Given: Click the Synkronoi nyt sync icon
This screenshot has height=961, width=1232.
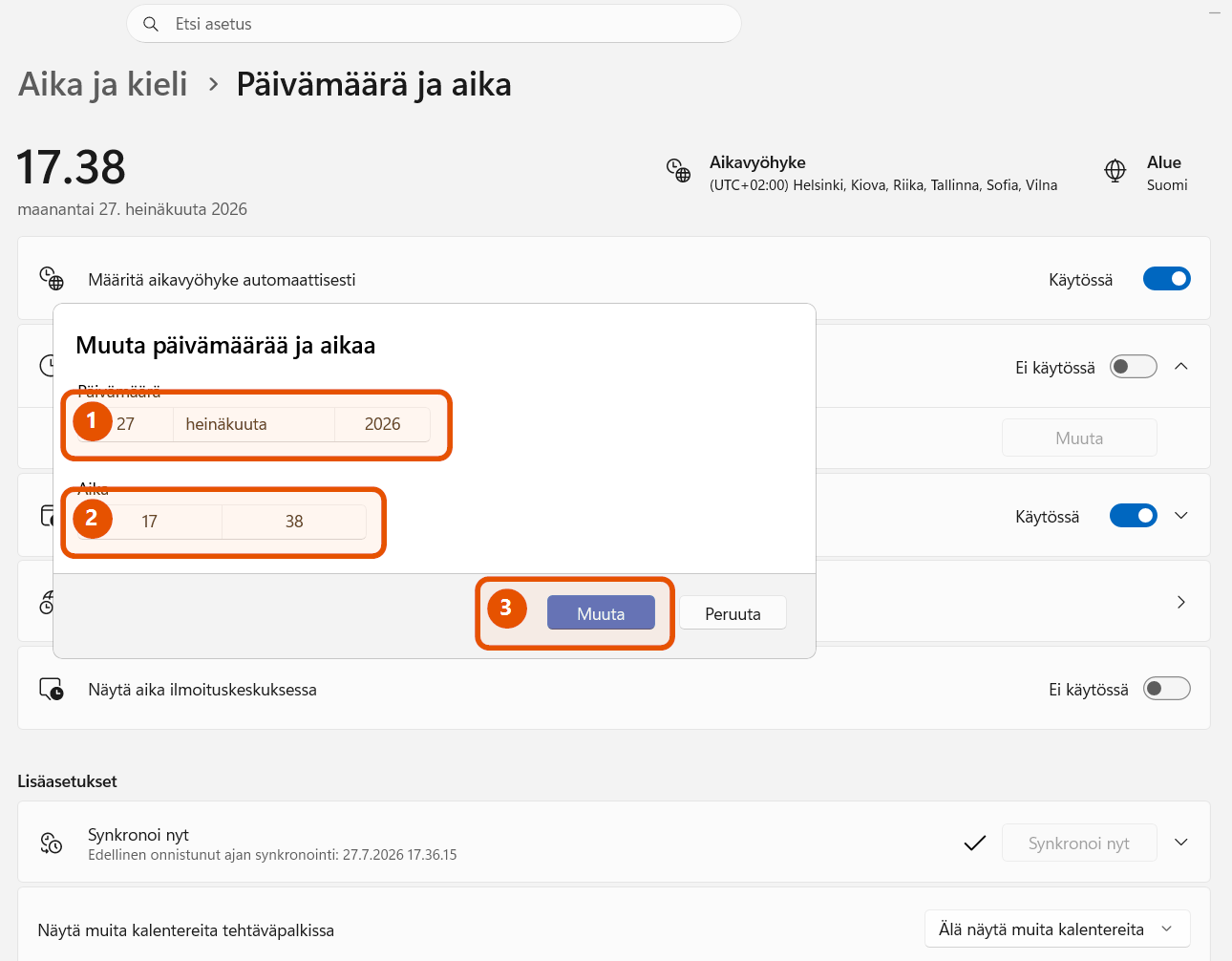Looking at the screenshot, I should (x=52, y=843).
